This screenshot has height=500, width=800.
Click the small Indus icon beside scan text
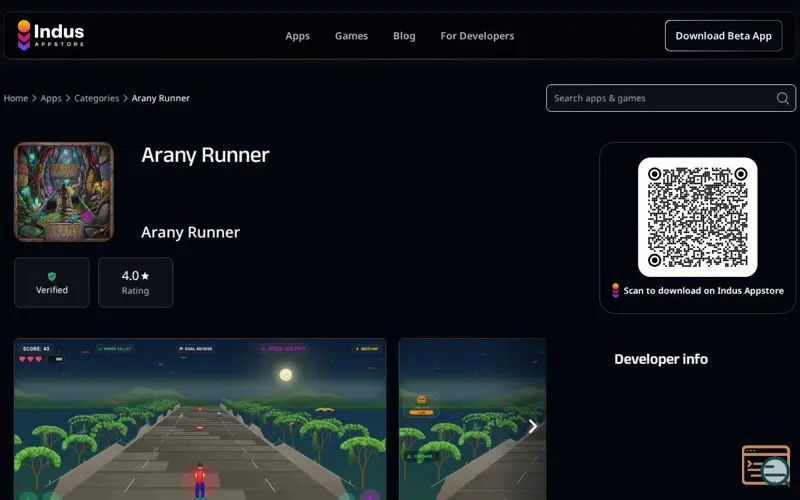click(x=615, y=290)
